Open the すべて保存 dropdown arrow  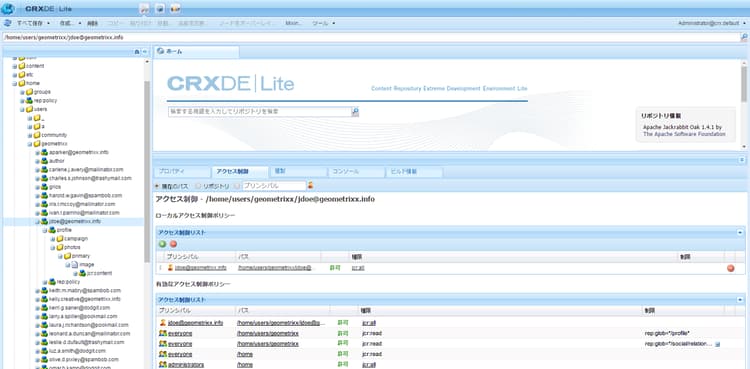point(48,23)
